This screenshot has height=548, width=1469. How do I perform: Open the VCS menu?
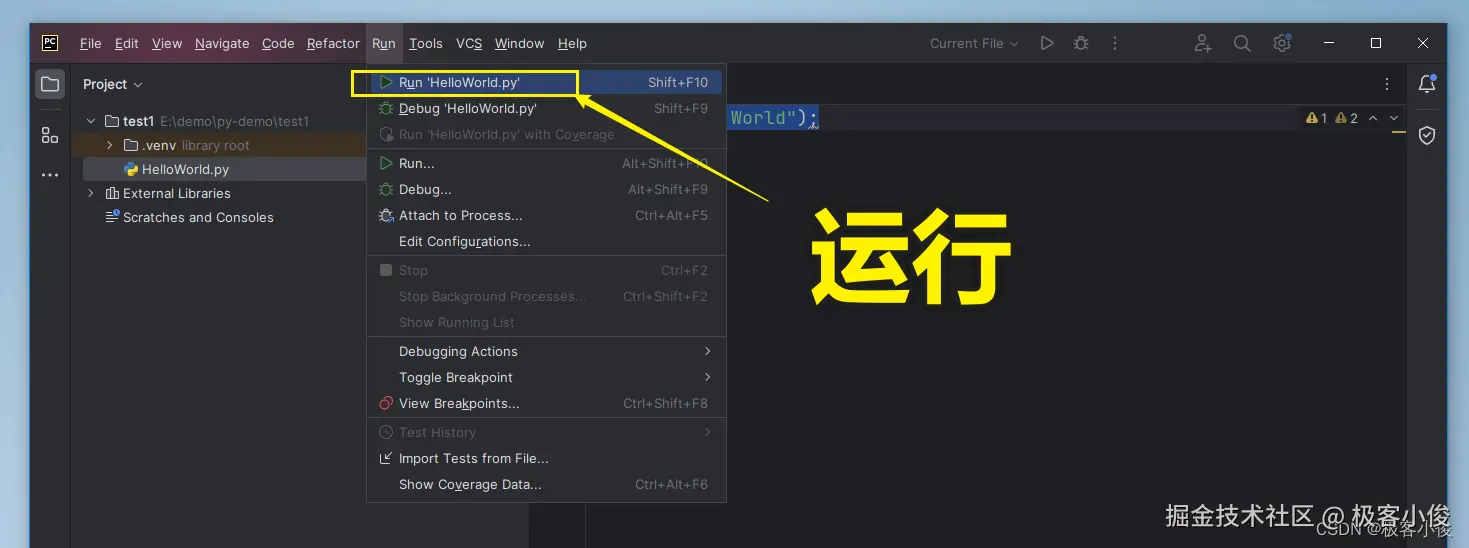click(x=469, y=43)
